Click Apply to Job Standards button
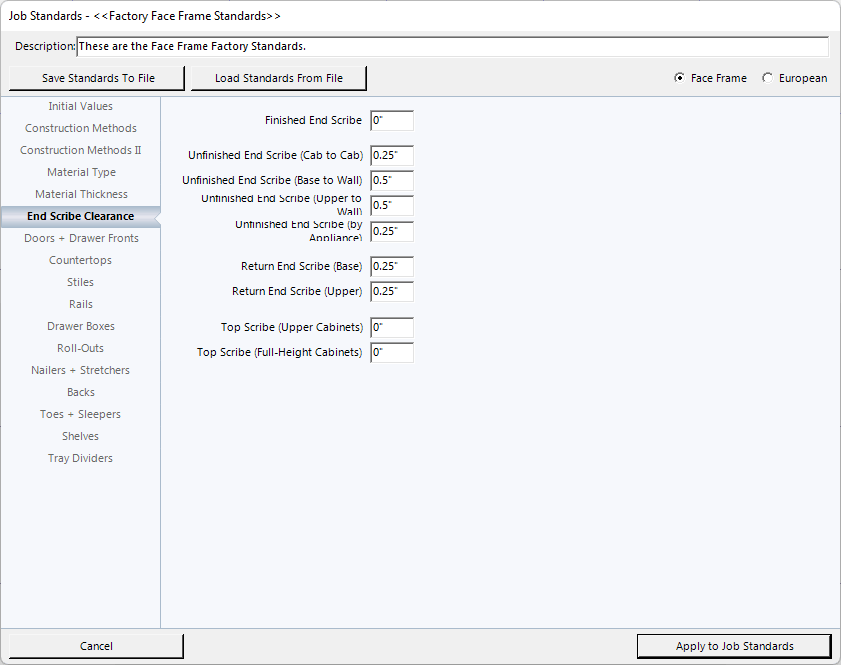This screenshot has height=665, width=841. click(734, 646)
